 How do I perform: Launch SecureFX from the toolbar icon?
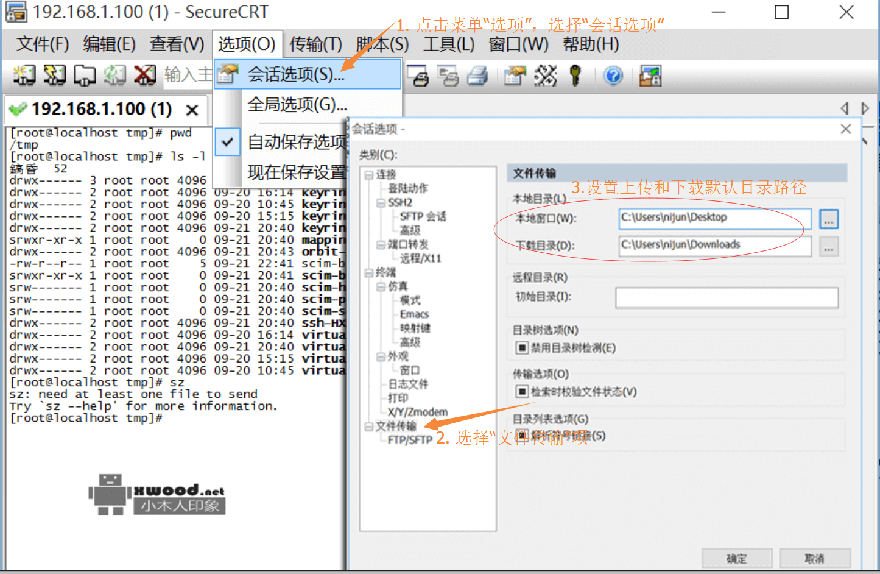(650, 75)
